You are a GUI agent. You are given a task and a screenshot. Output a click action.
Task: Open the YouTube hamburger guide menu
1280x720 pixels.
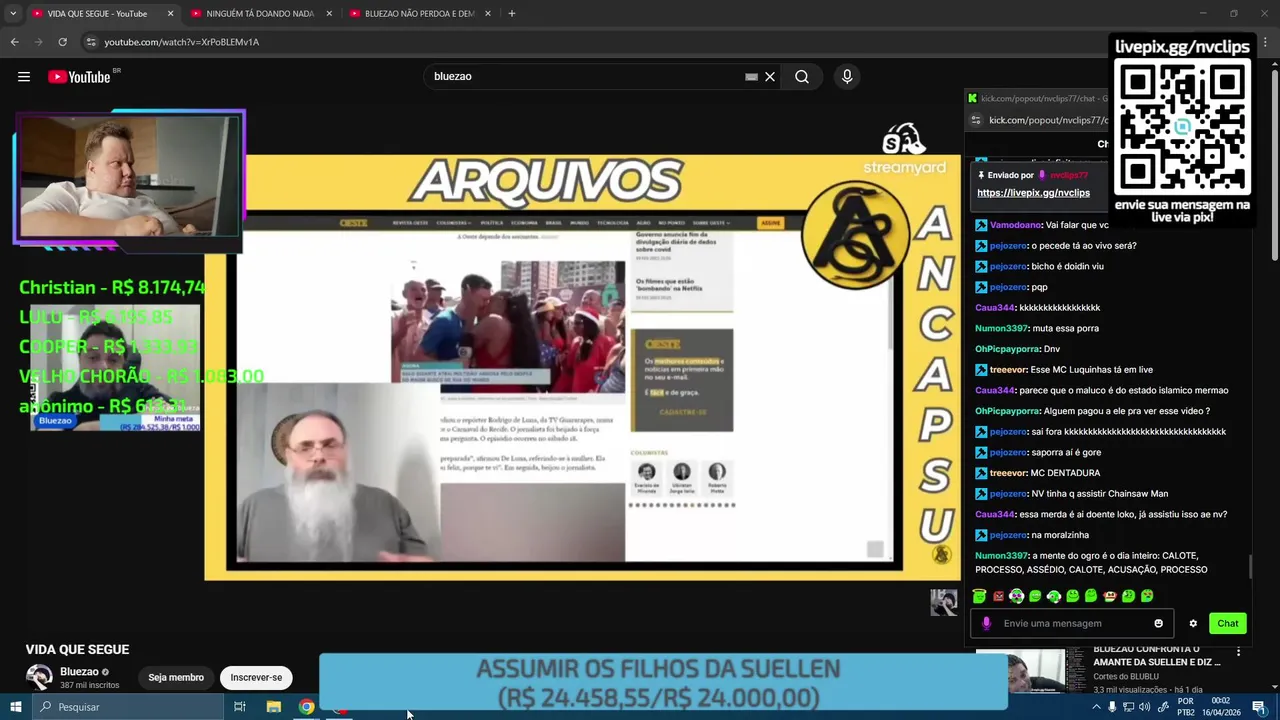(x=24, y=77)
